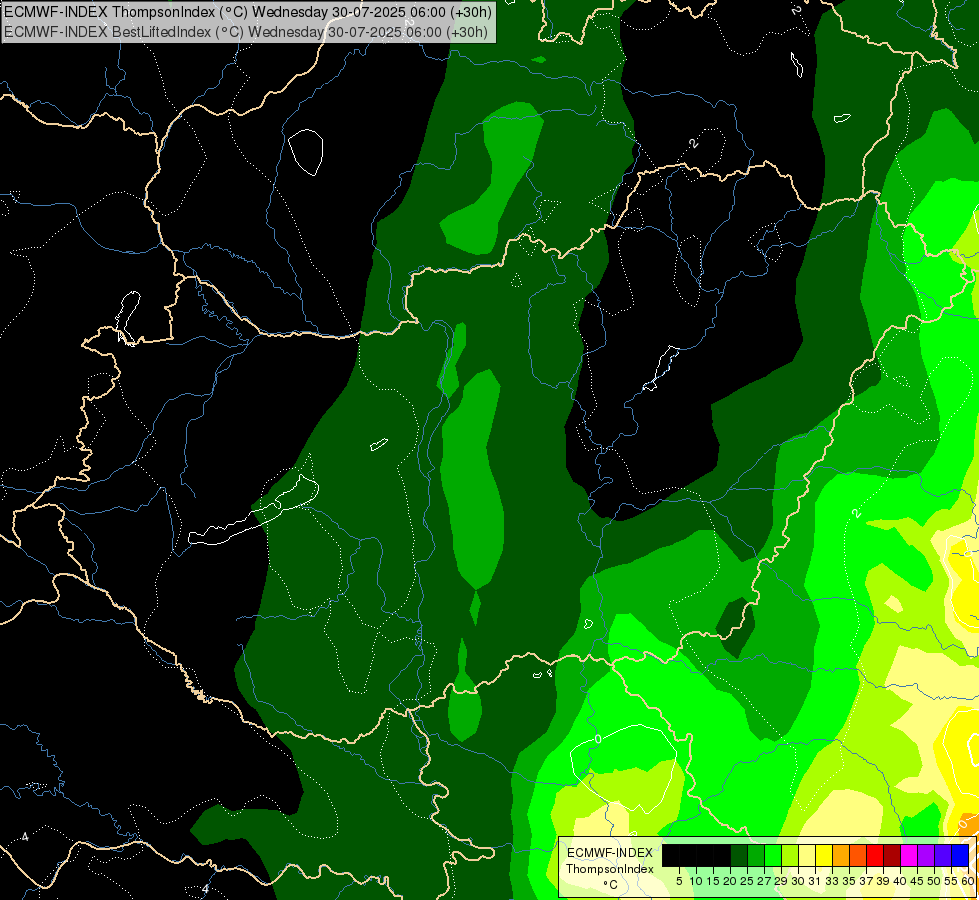Click the legend tick value '31'
Viewport: 979px width, 900px height.
pyautogui.click(x=815, y=881)
